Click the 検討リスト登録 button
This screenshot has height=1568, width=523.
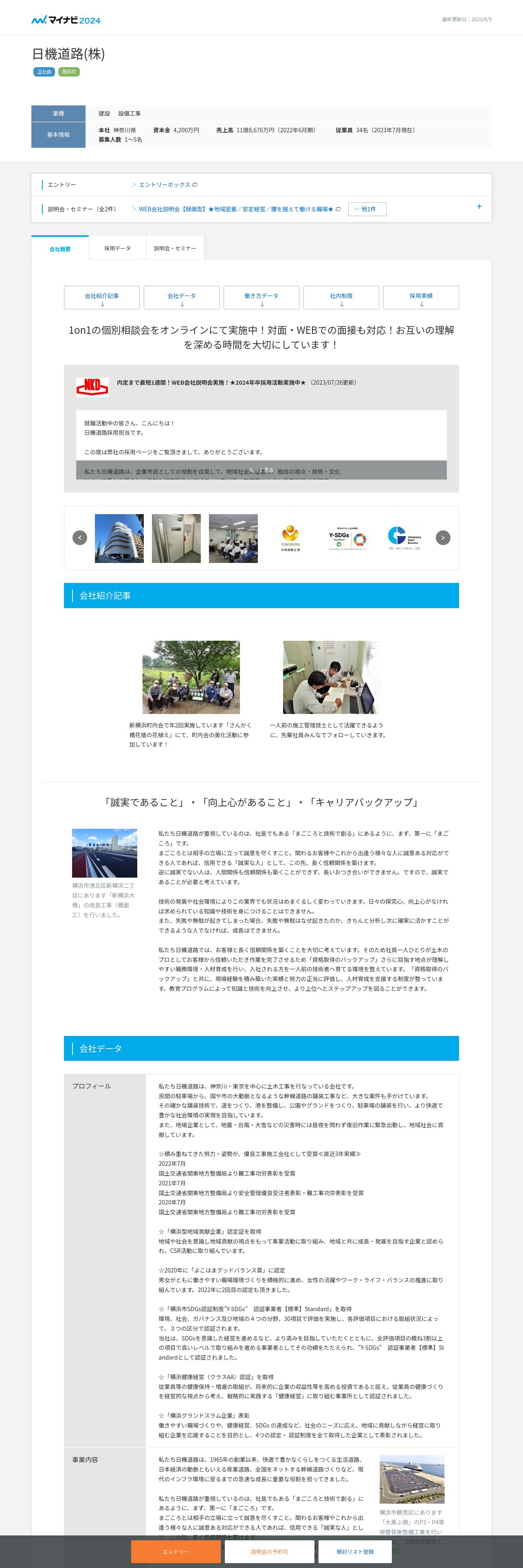tap(355, 1551)
